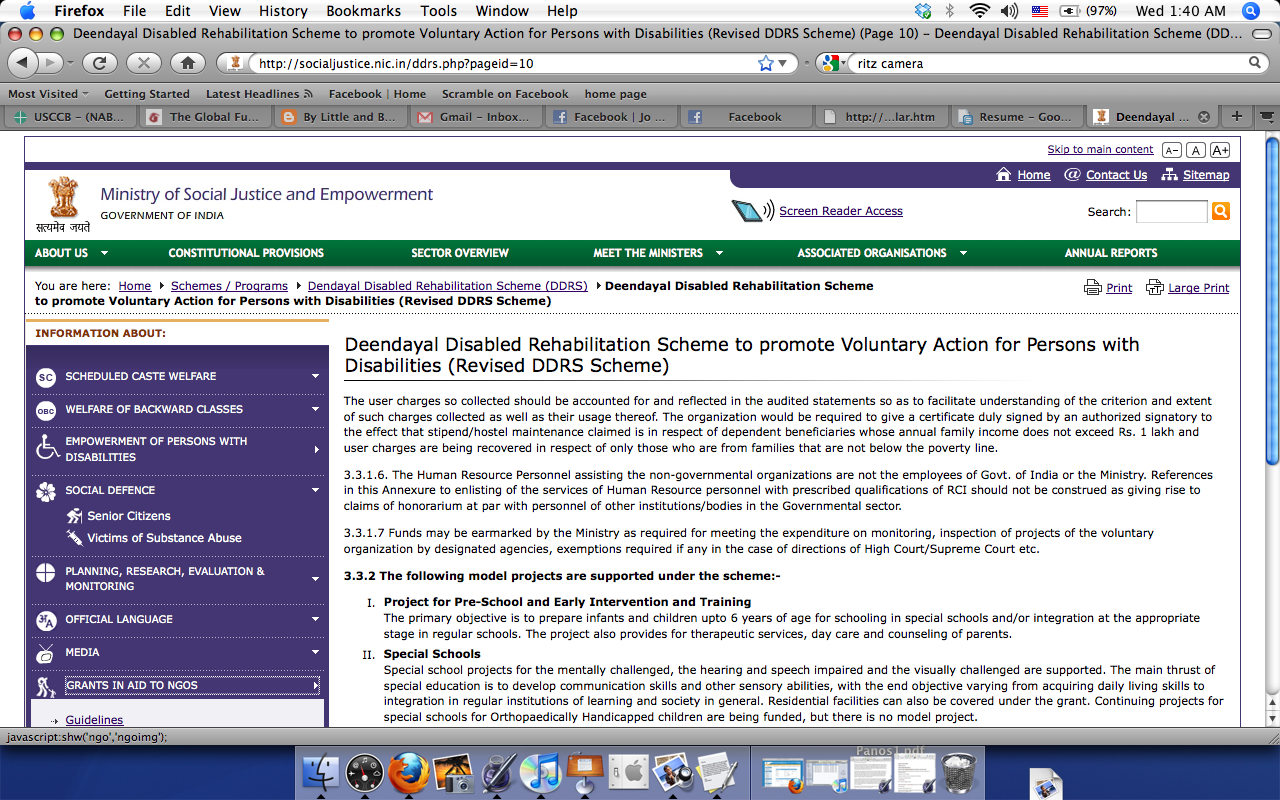Click the Firefox icon in the Dock
Viewport: 1280px width, 800px height.
pos(408,773)
